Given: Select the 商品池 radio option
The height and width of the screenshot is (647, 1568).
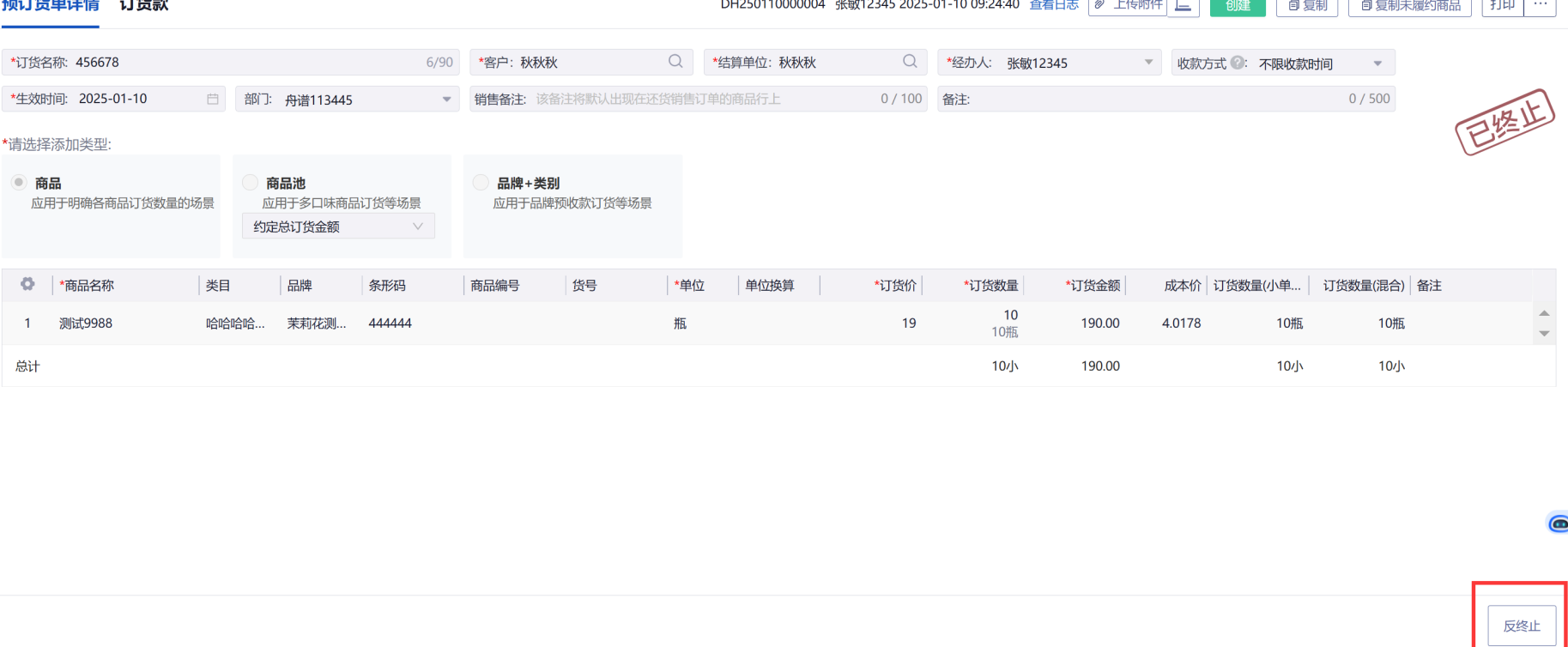Looking at the screenshot, I should (x=250, y=183).
